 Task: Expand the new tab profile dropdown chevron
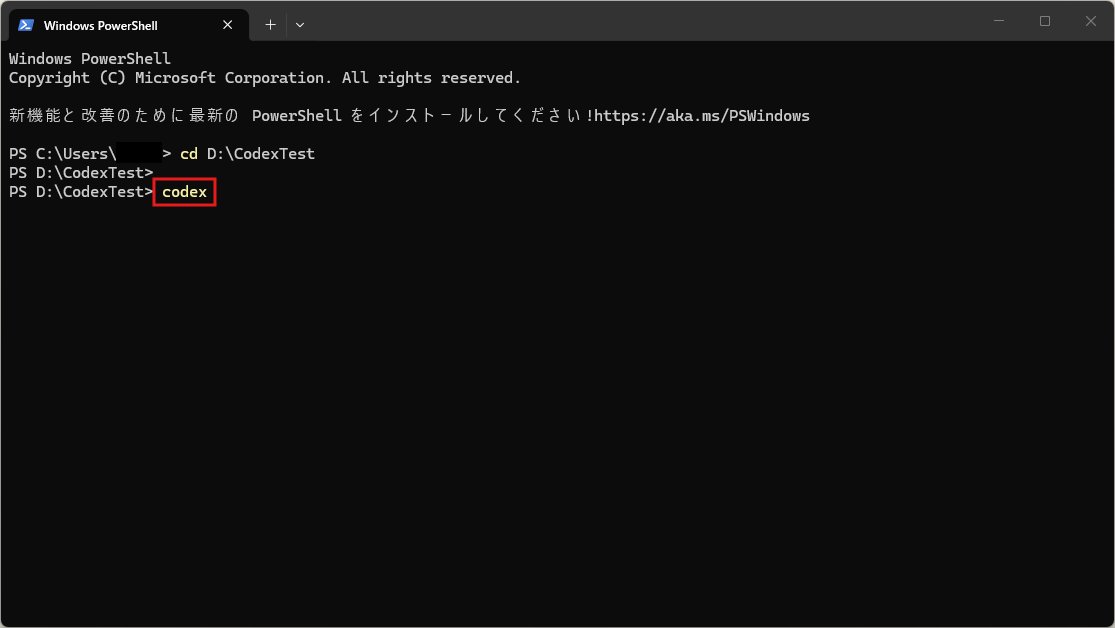point(300,24)
